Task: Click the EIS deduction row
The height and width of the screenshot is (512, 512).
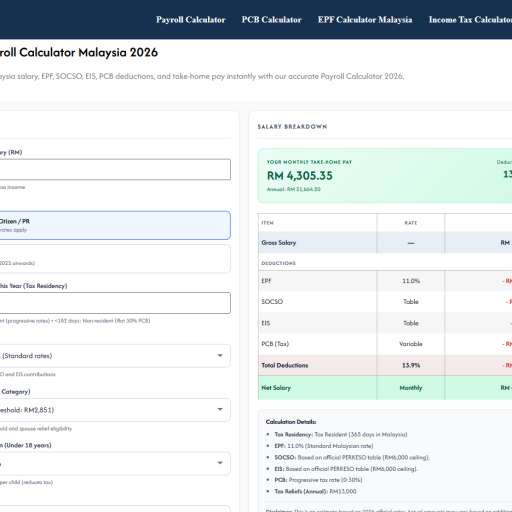Action: pyautogui.click(x=385, y=323)
